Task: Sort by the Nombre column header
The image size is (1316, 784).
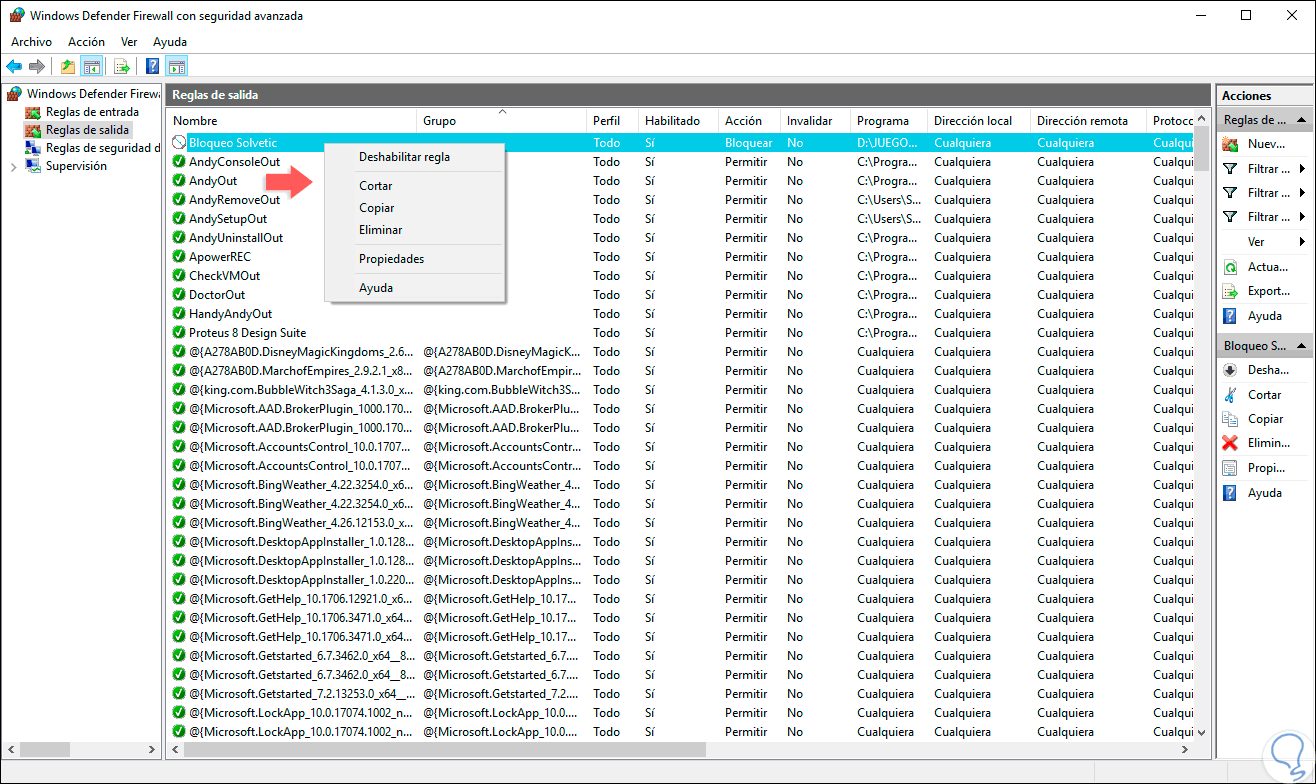Action: tap(291, 121)
